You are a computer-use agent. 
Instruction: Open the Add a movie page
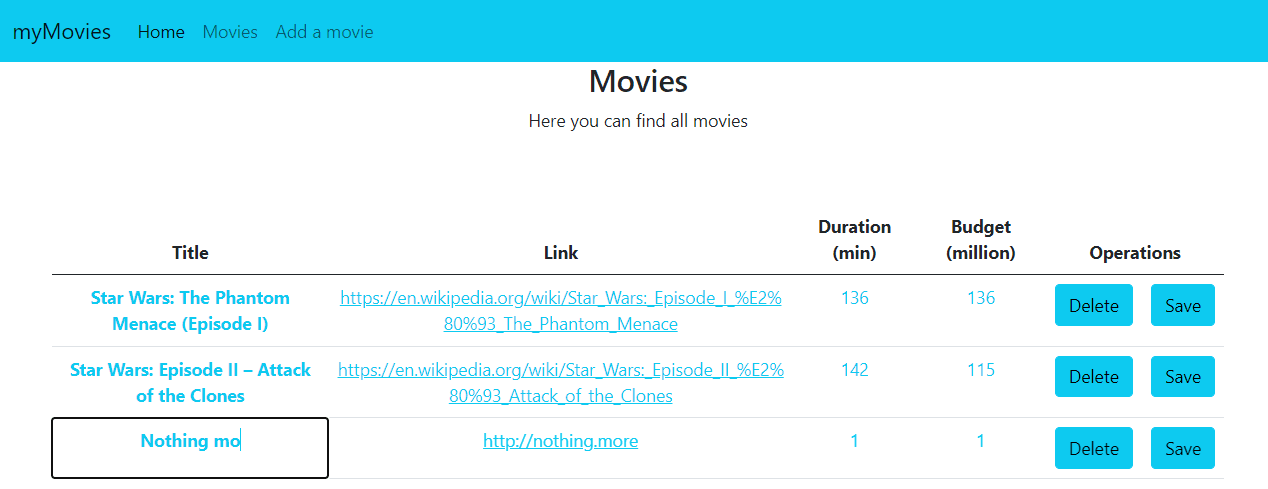click(324, 32)
